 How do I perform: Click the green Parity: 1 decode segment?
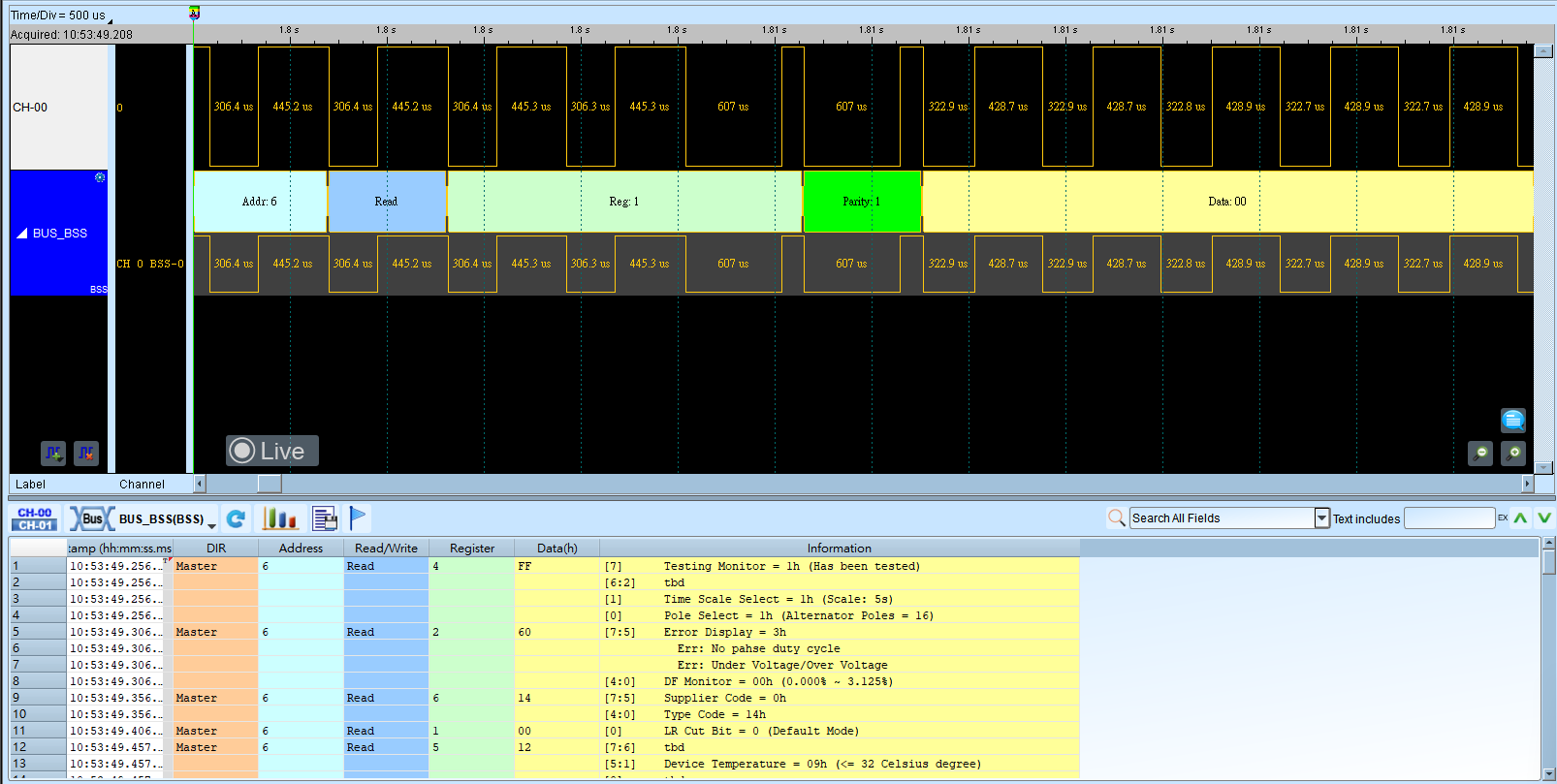coord(862,202)
